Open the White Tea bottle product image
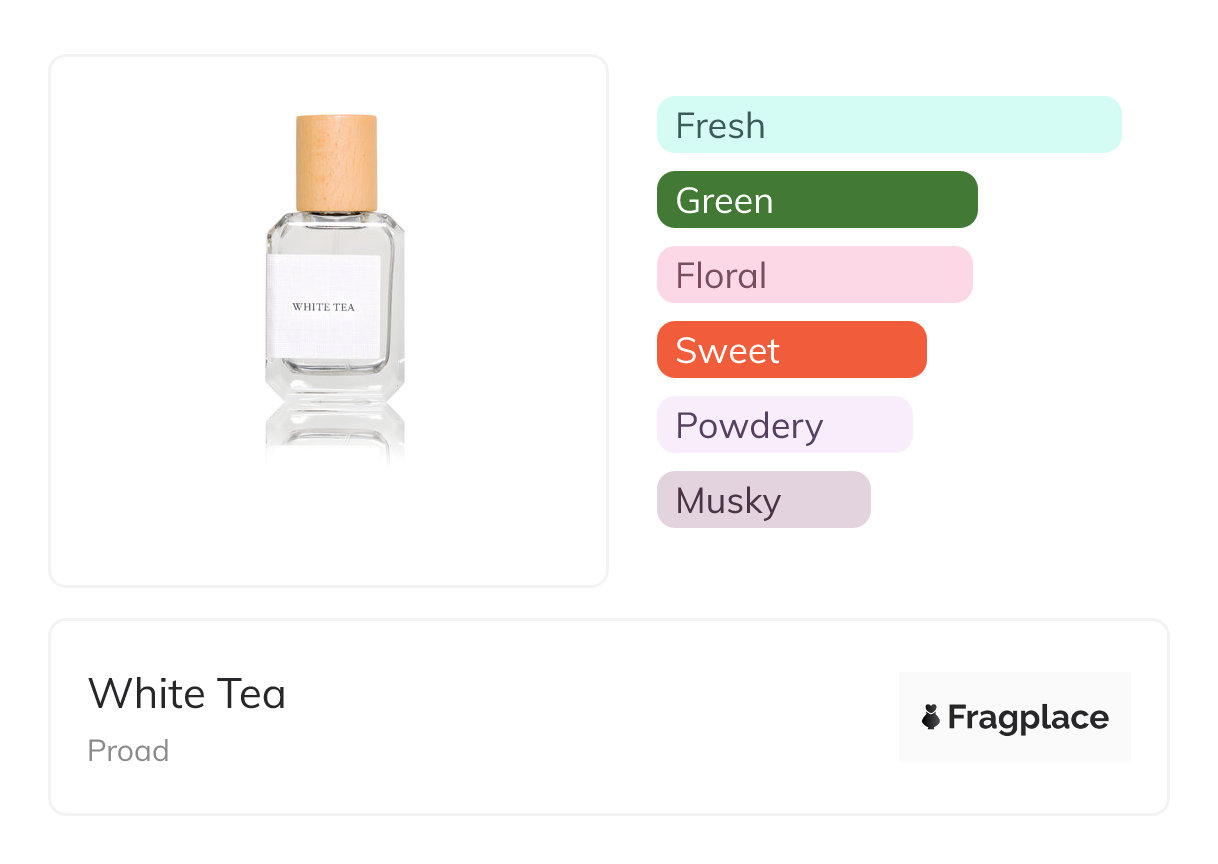Screen dimensions: 1218x864 click(334, 290)
